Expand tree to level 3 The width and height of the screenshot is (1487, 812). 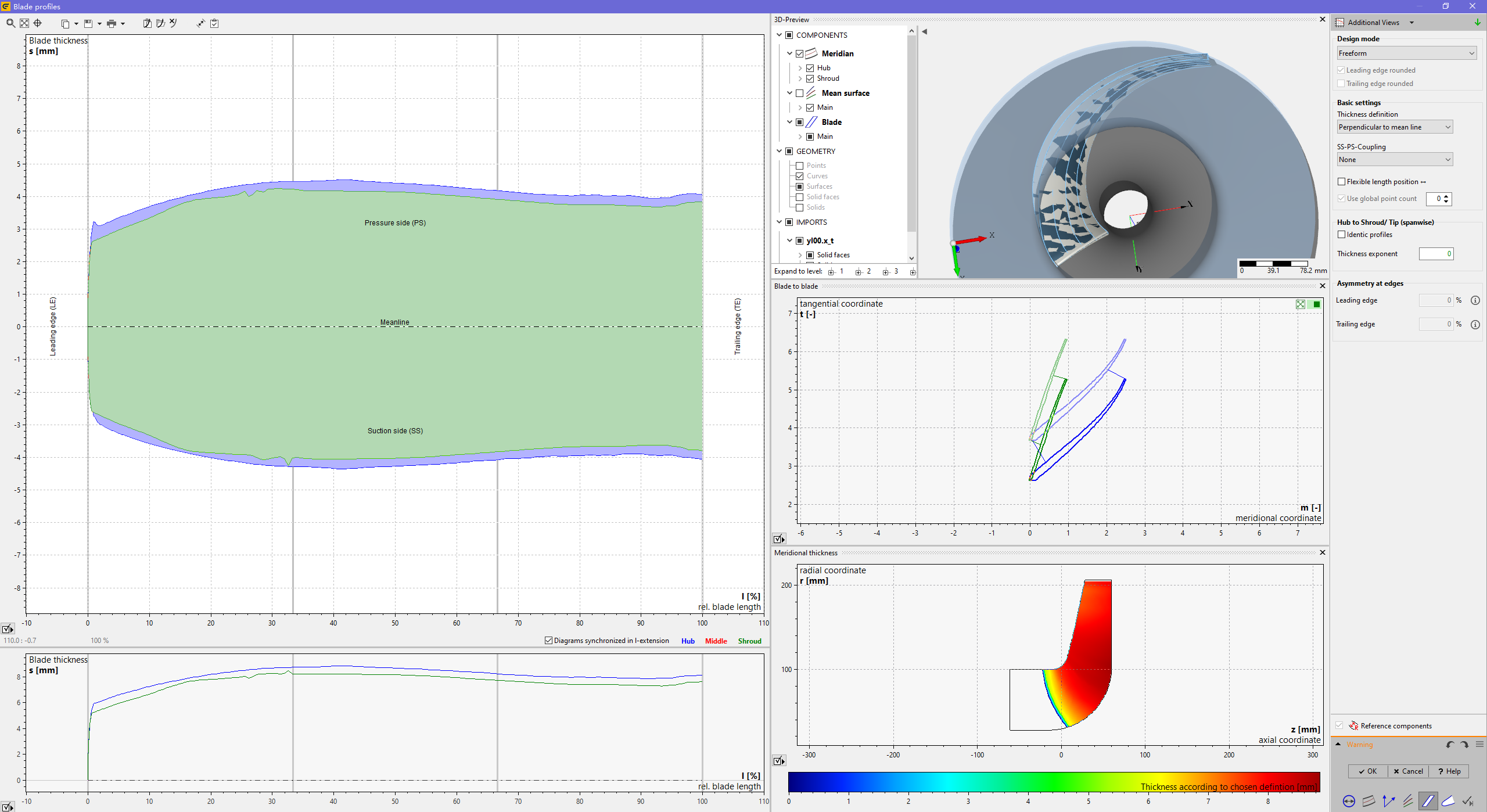(890, 271)
